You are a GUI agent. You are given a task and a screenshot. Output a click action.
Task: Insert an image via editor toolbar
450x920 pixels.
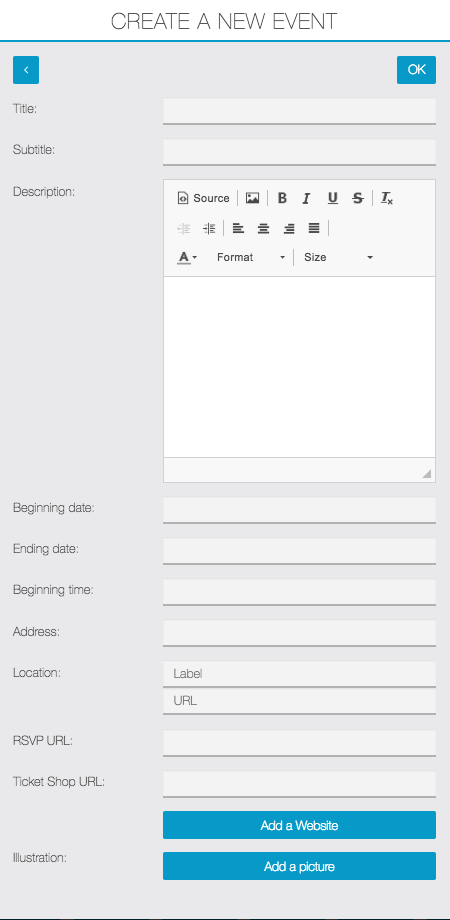pyautogui.click(x=252, y=198)
